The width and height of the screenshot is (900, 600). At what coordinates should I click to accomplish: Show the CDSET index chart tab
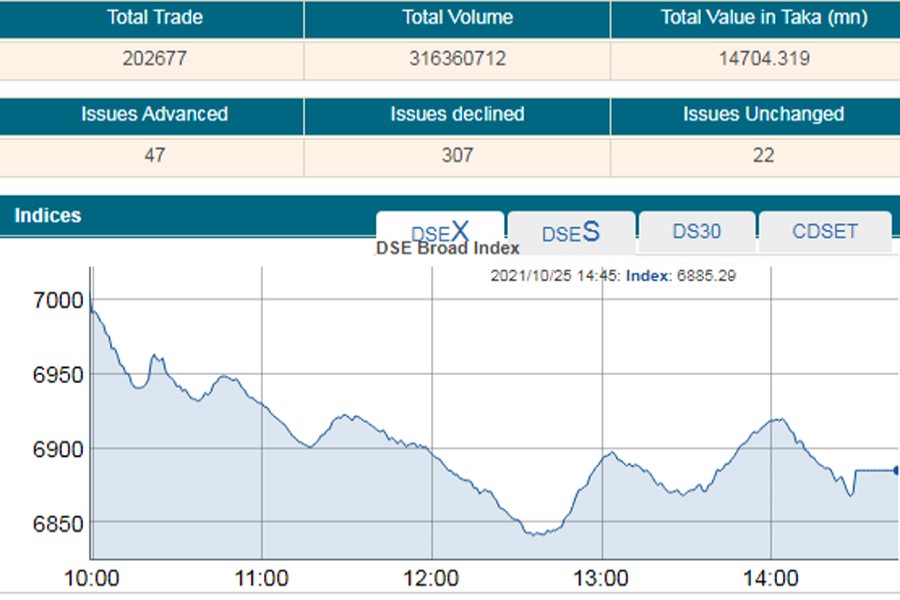pyautogui.click(x=825, y=231)
